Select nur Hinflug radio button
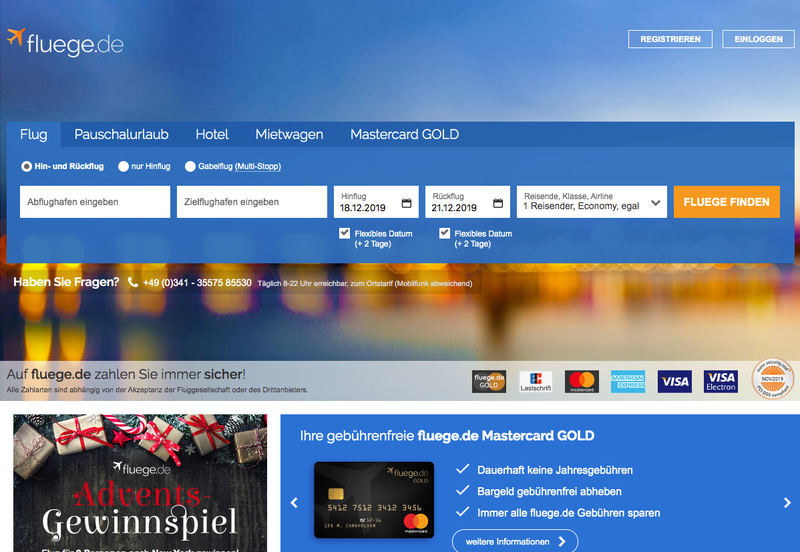The width and height of the screenshot is (800, 552). click(123, 166)
